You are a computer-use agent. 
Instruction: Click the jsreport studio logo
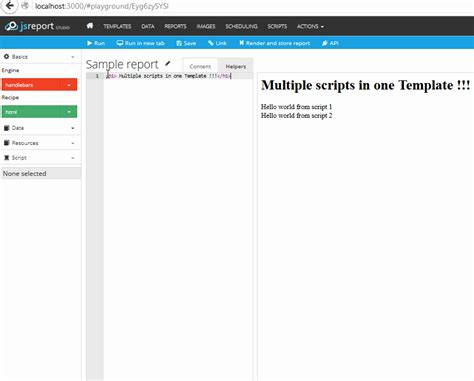coord(37,26)
